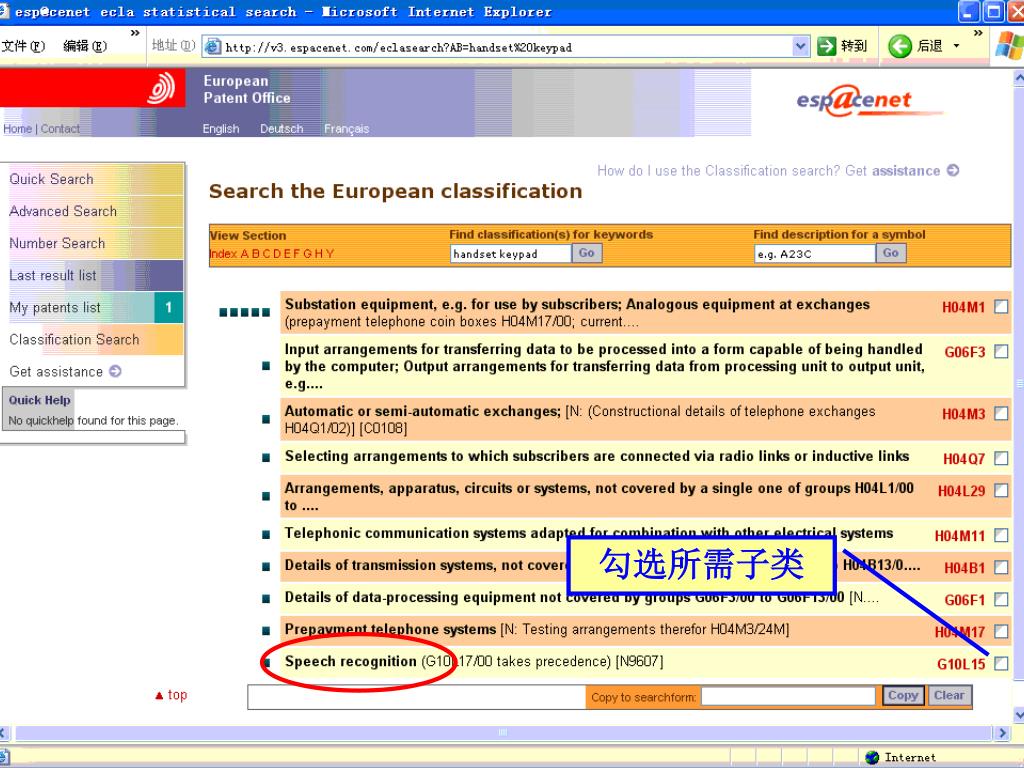Tick the H04M1 classification checkbox
The height and width of the screenshot is (768, 1024).
[1000, 306]
